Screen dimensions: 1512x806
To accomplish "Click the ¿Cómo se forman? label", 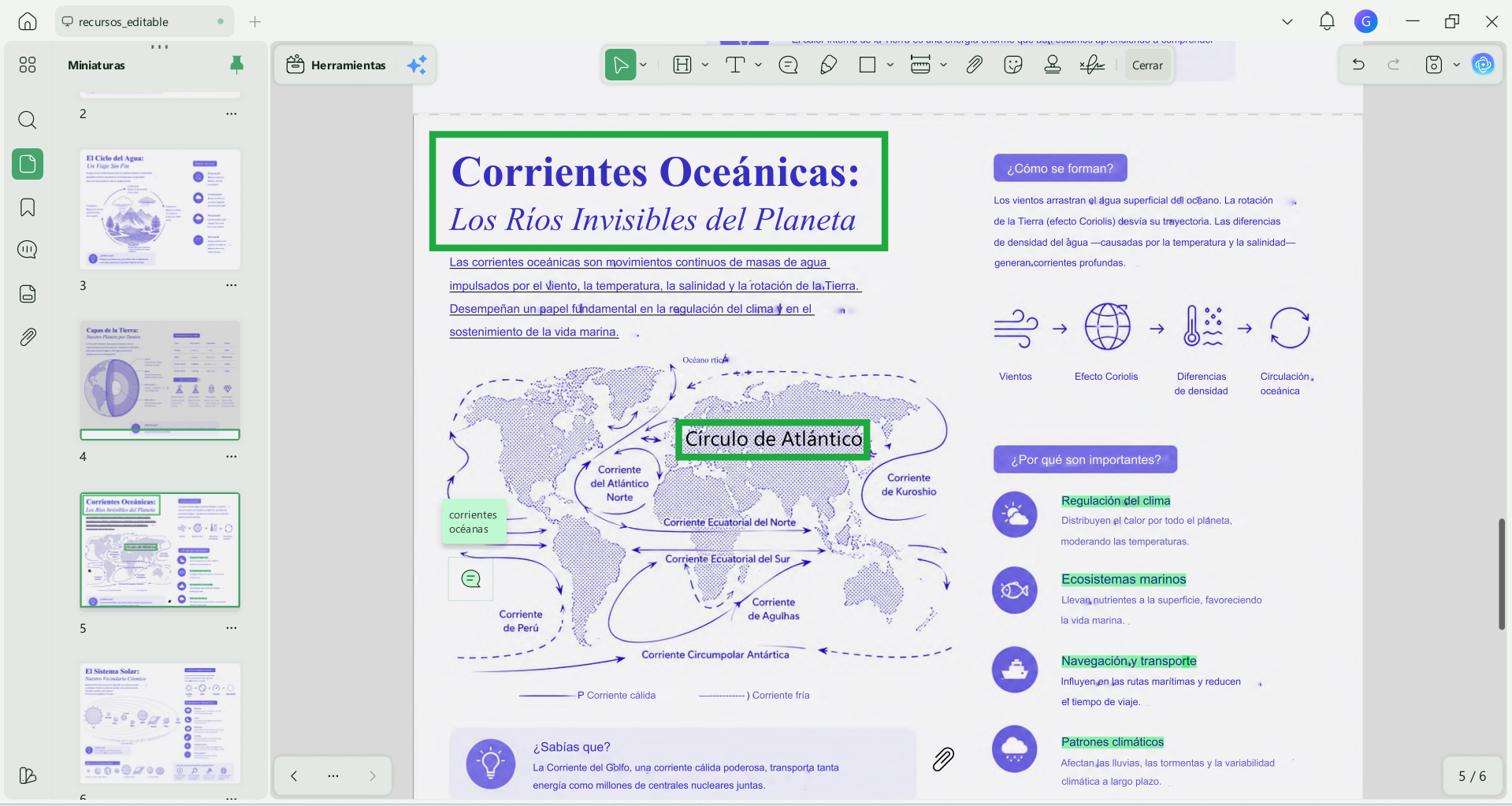I will [x=1061, y=168].
